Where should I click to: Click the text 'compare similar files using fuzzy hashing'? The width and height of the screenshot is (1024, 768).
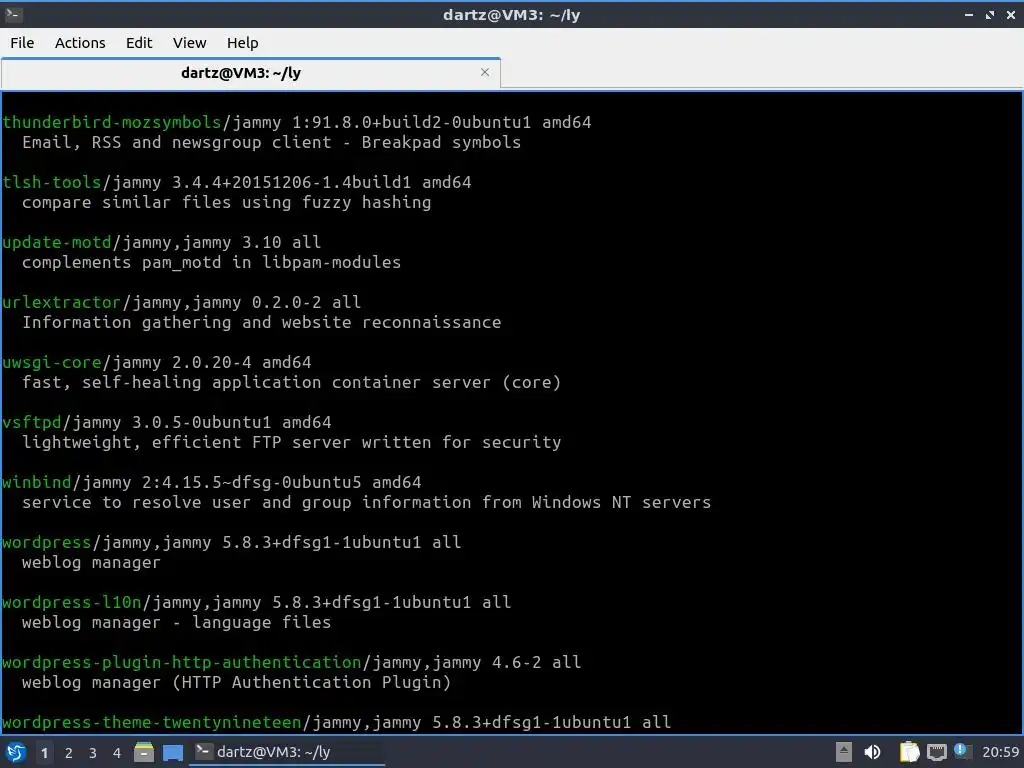[227, 202]
